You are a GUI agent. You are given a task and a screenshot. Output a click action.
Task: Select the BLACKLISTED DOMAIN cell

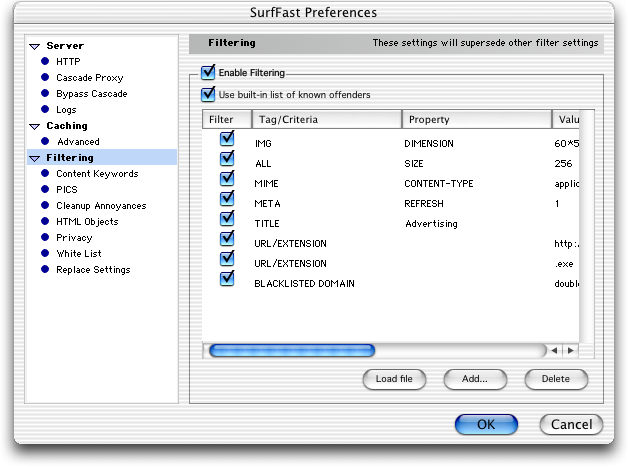304,284
